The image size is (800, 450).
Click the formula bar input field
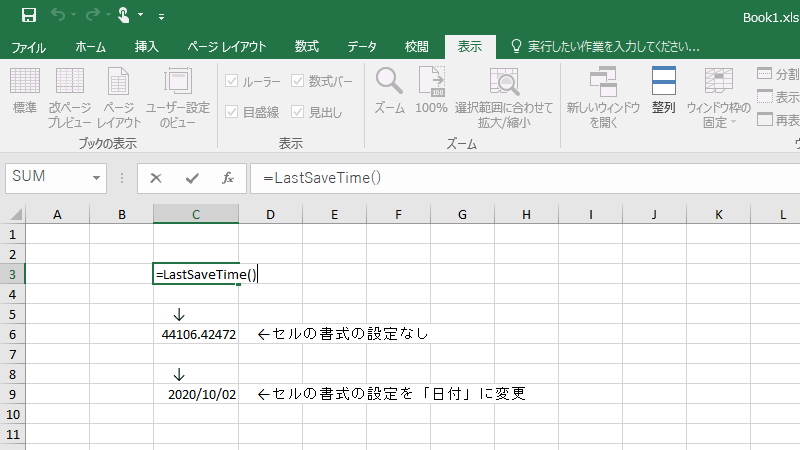pos(520,178)
